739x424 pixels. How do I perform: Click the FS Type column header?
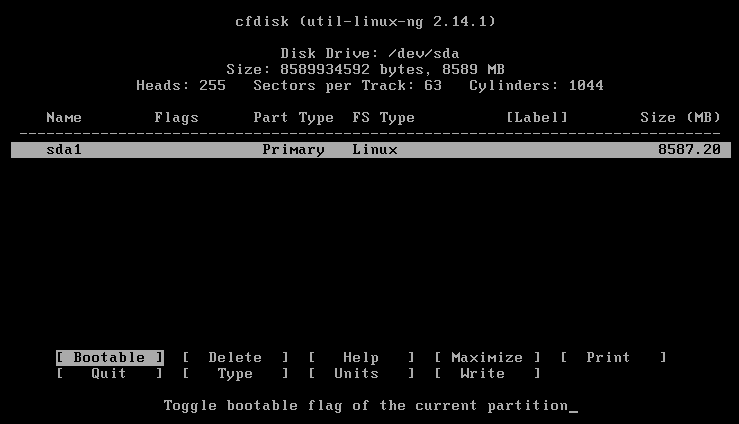383,117
